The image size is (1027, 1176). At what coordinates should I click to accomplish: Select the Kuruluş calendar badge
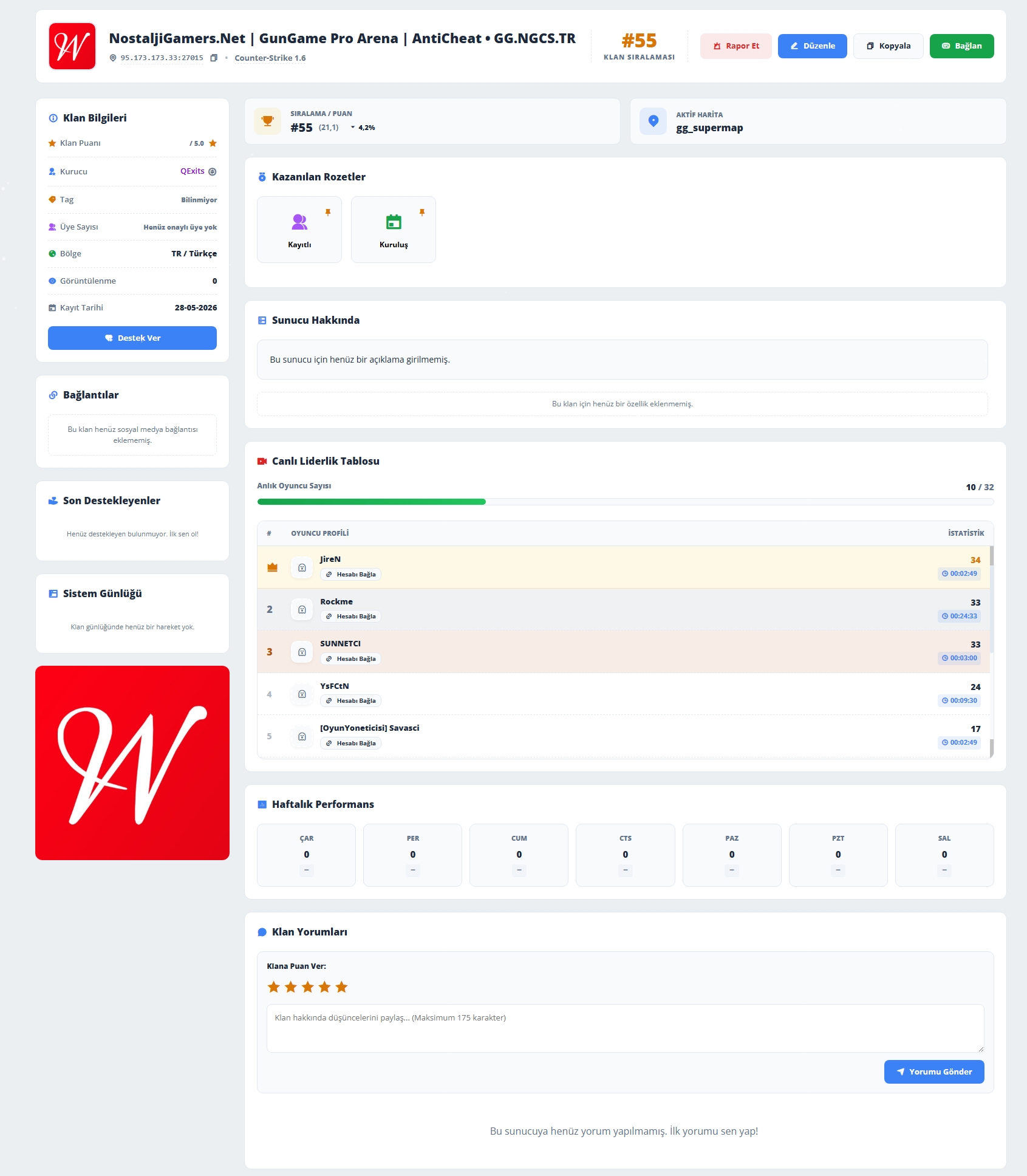click(394, 230)
